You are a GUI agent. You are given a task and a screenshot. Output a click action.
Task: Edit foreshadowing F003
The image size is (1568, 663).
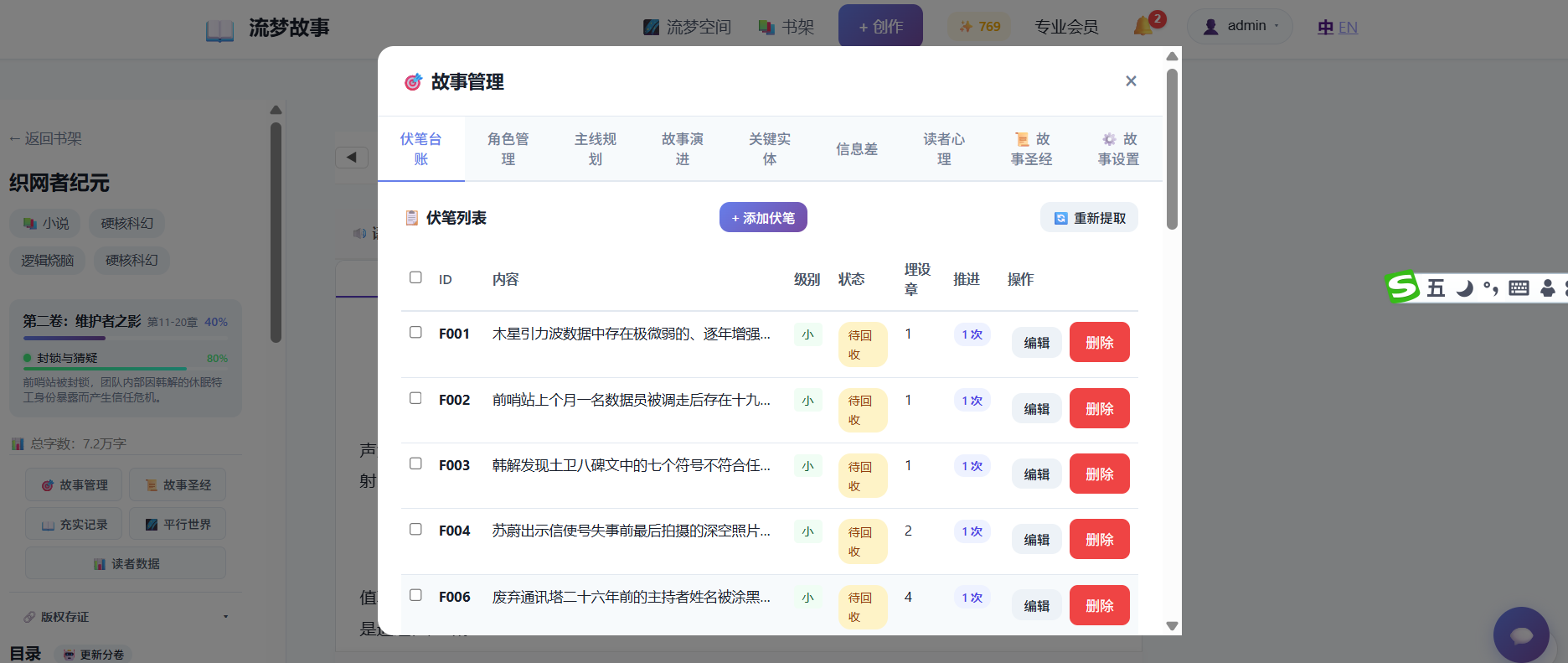(1037, 474)
